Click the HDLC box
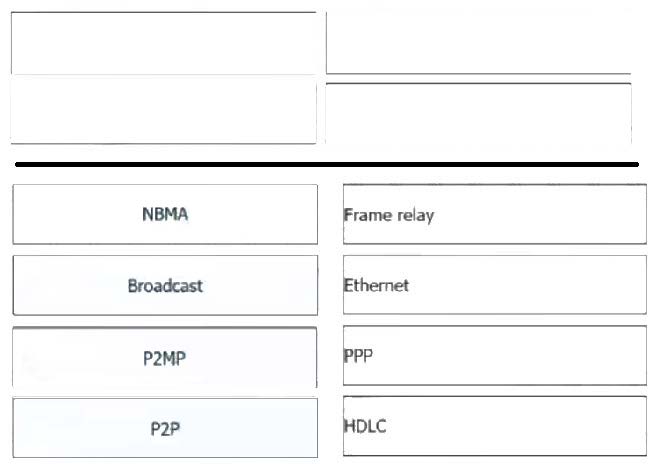This screenshot has width=652, height=472. pyautogui.click(x=494, y=427)
